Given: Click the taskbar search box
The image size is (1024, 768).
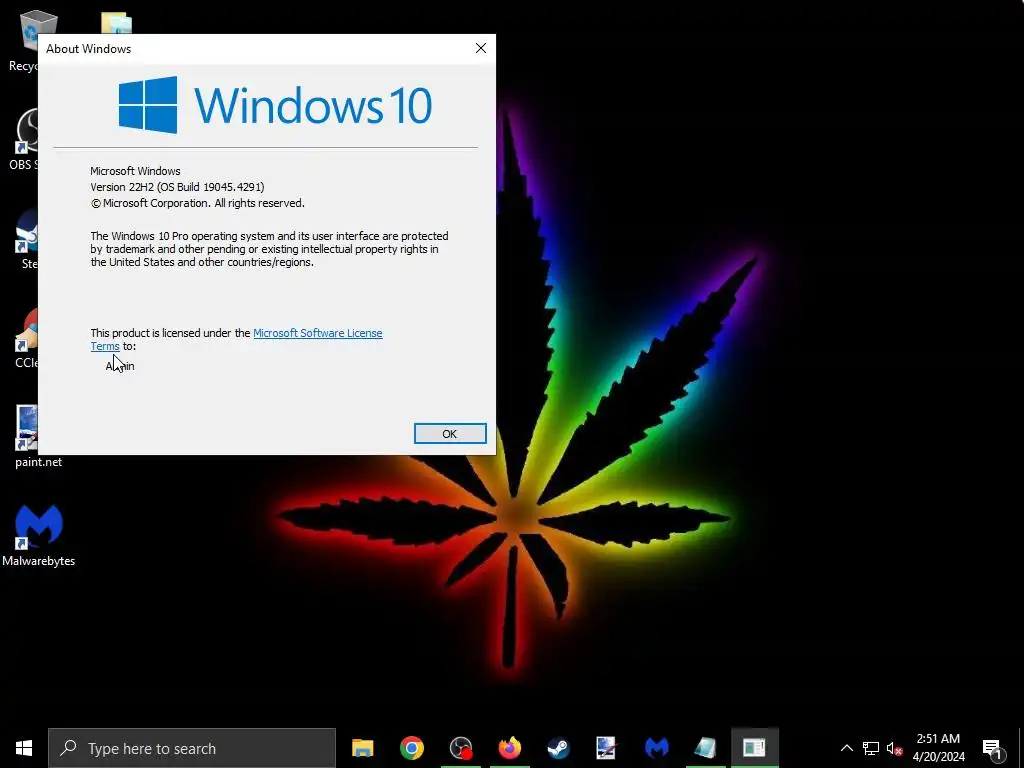Looking at the screenshot, I should [x=192, y=748].
